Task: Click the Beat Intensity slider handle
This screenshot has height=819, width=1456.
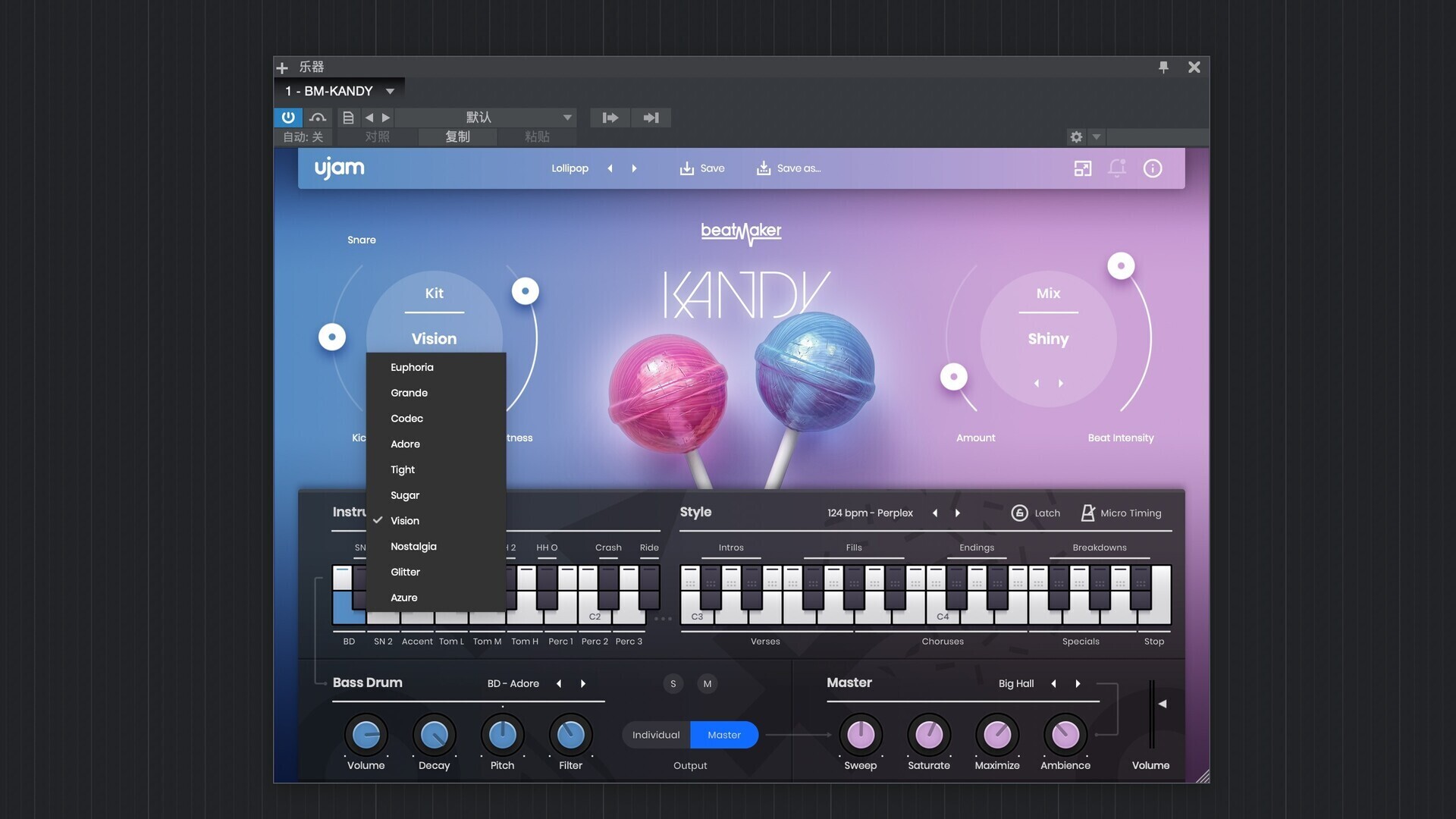Action: pyautogui.click(x=1121, y=265)
